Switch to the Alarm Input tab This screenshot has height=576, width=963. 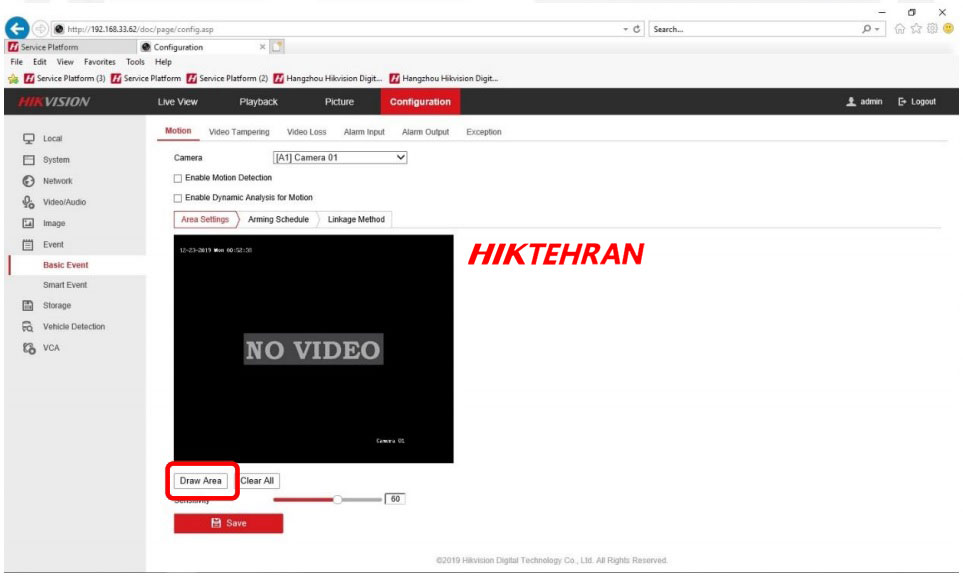tap(364, 132)
